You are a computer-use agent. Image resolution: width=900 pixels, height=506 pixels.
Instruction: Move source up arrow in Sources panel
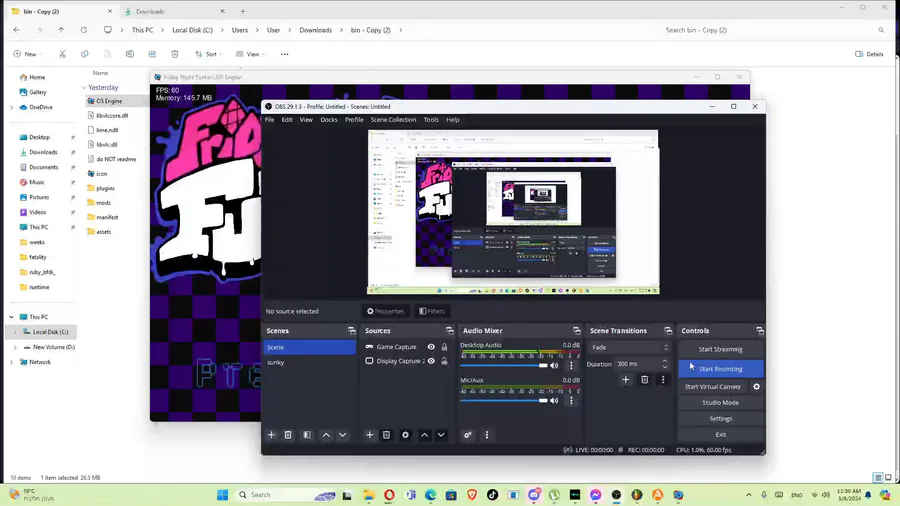click(424, 435)
